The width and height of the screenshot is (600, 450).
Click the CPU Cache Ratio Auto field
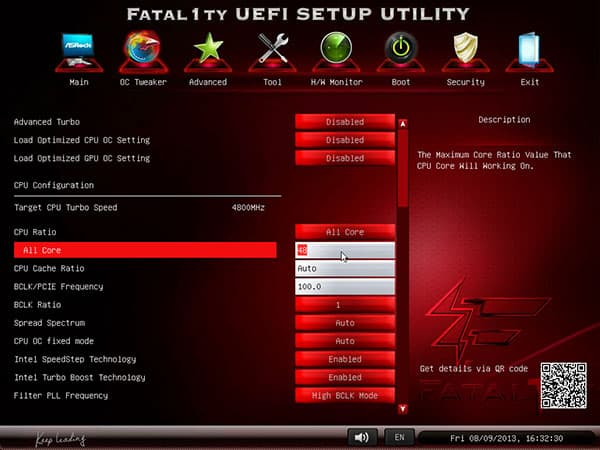click(345, 268)
